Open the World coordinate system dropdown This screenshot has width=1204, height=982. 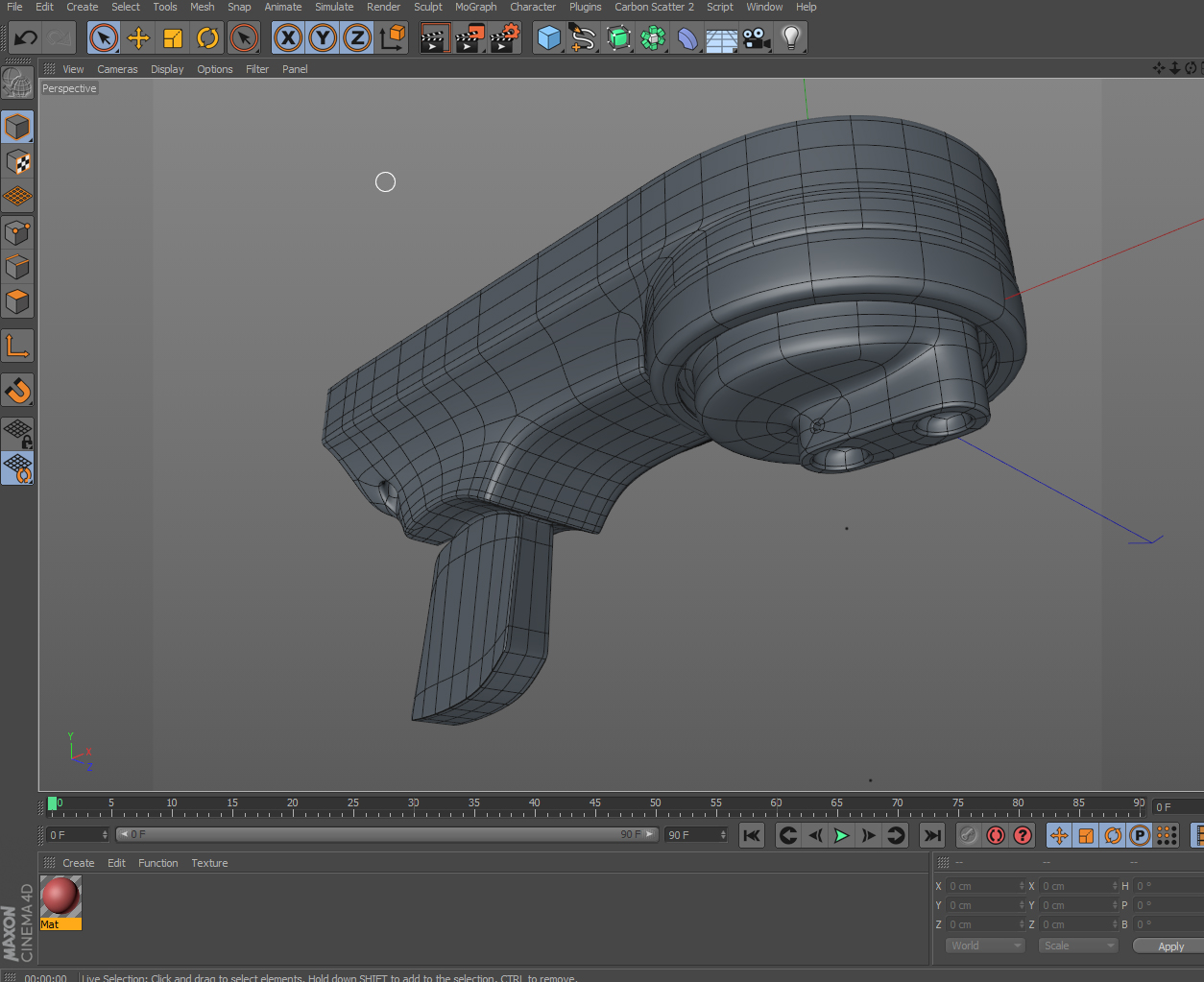[x=986, y=946]
